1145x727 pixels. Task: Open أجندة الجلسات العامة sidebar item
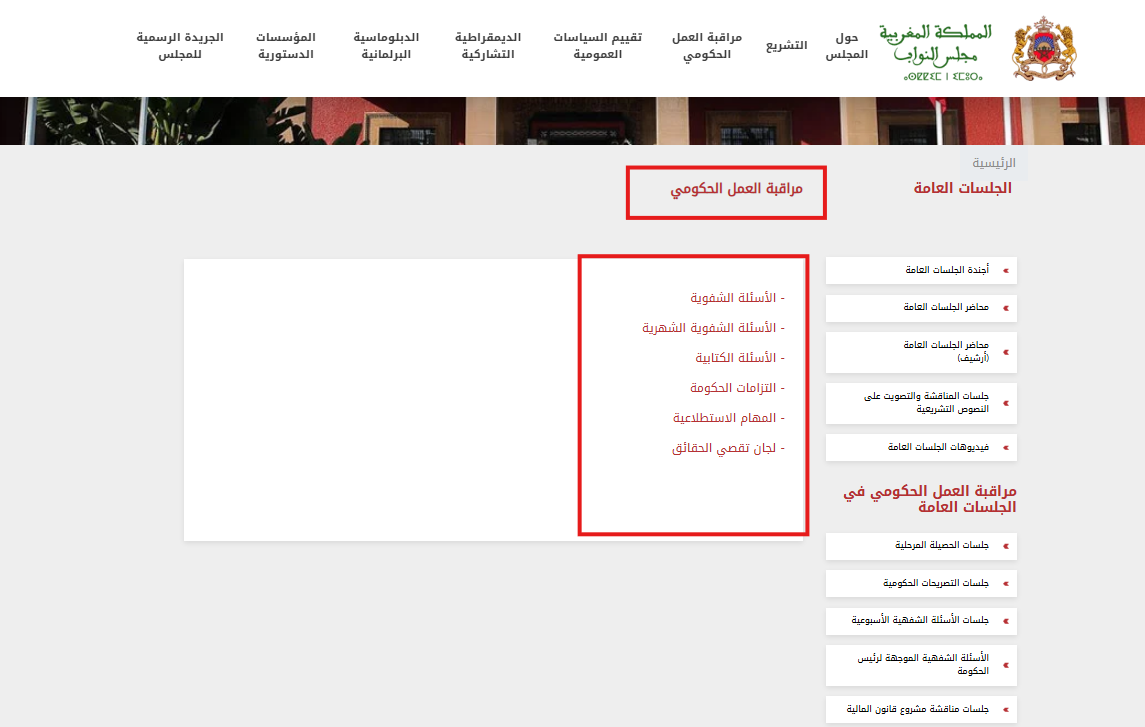click(921, 270)
